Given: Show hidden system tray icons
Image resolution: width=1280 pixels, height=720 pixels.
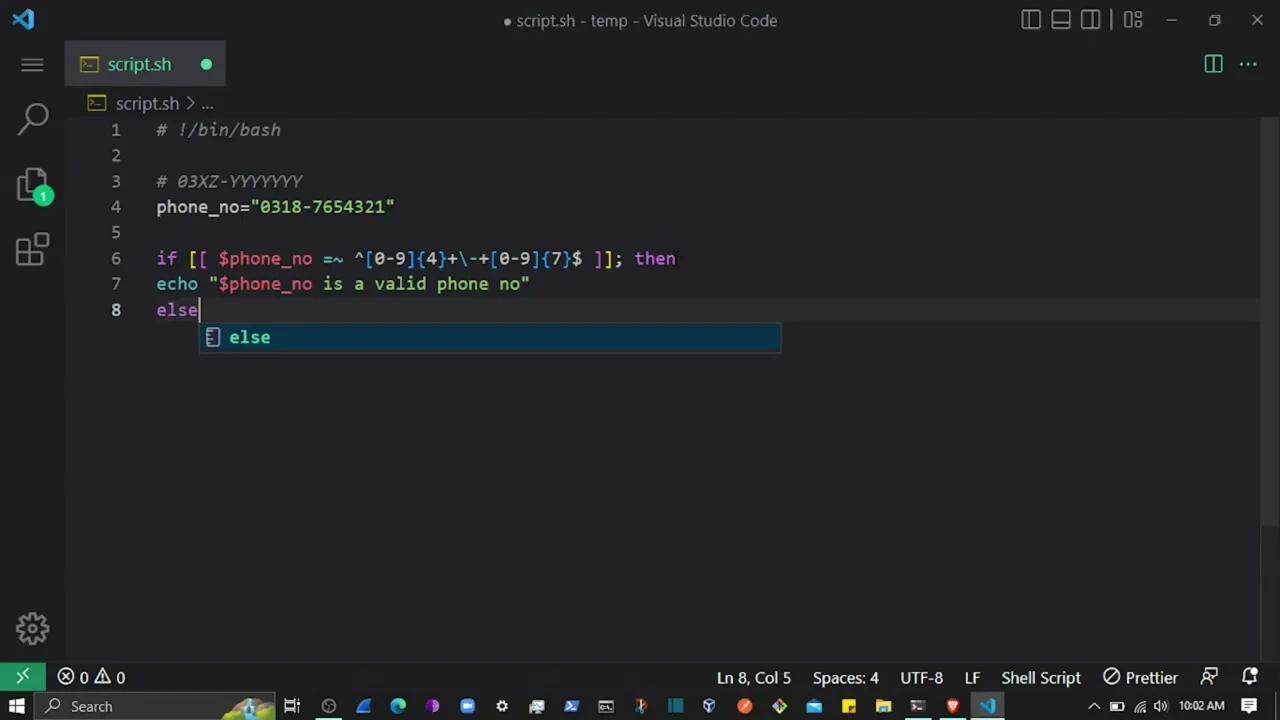Looking at the screenshot, I should click(1094, 707).
